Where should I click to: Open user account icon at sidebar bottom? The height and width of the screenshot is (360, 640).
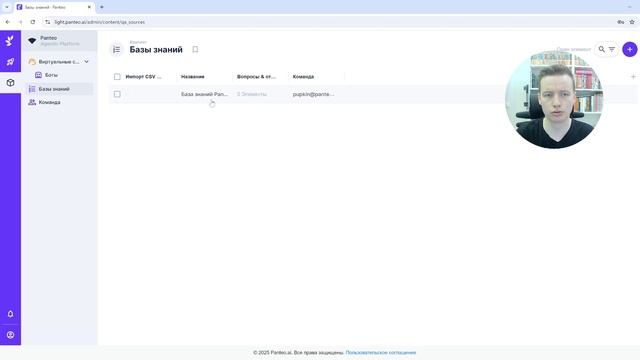coord(10,335)
